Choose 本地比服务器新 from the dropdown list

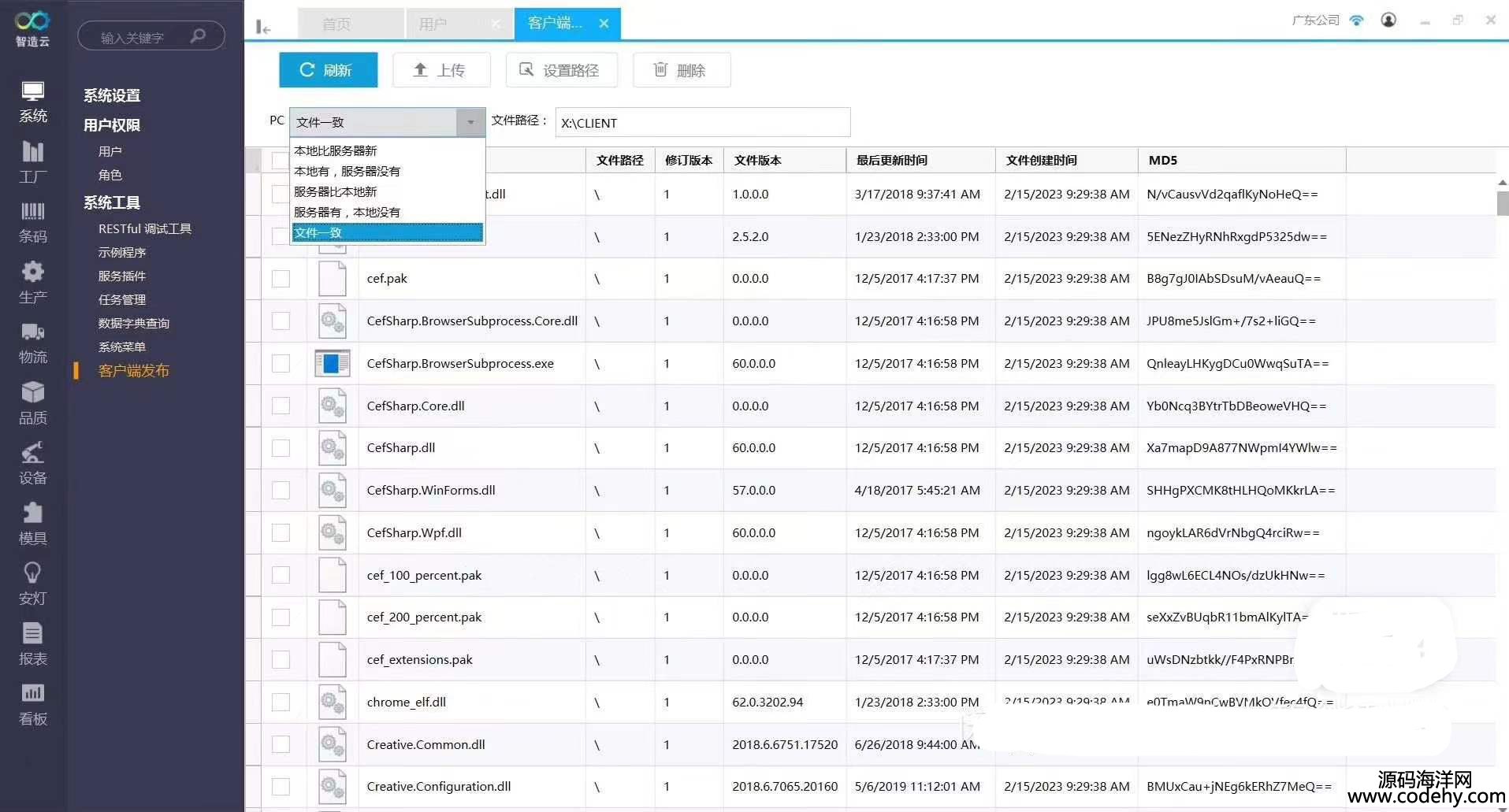[336, 150]
